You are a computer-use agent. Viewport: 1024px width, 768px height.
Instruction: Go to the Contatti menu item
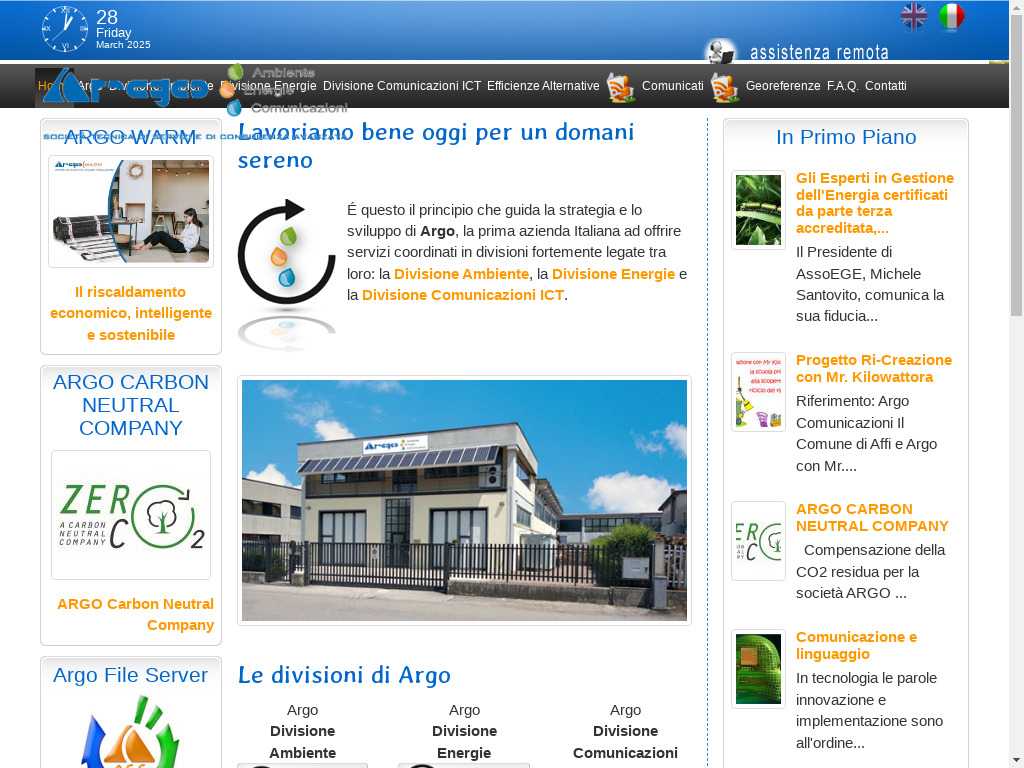(x=886, y=86)
